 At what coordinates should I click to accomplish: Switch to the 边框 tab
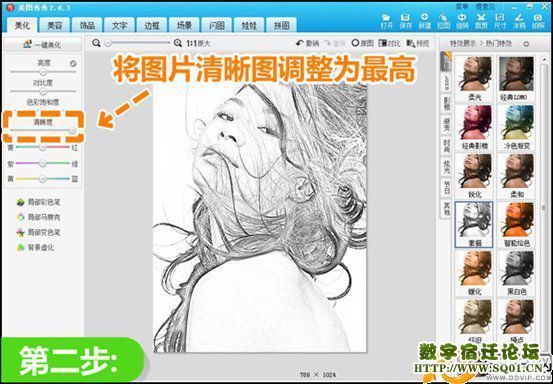click(x=152, y=25)
